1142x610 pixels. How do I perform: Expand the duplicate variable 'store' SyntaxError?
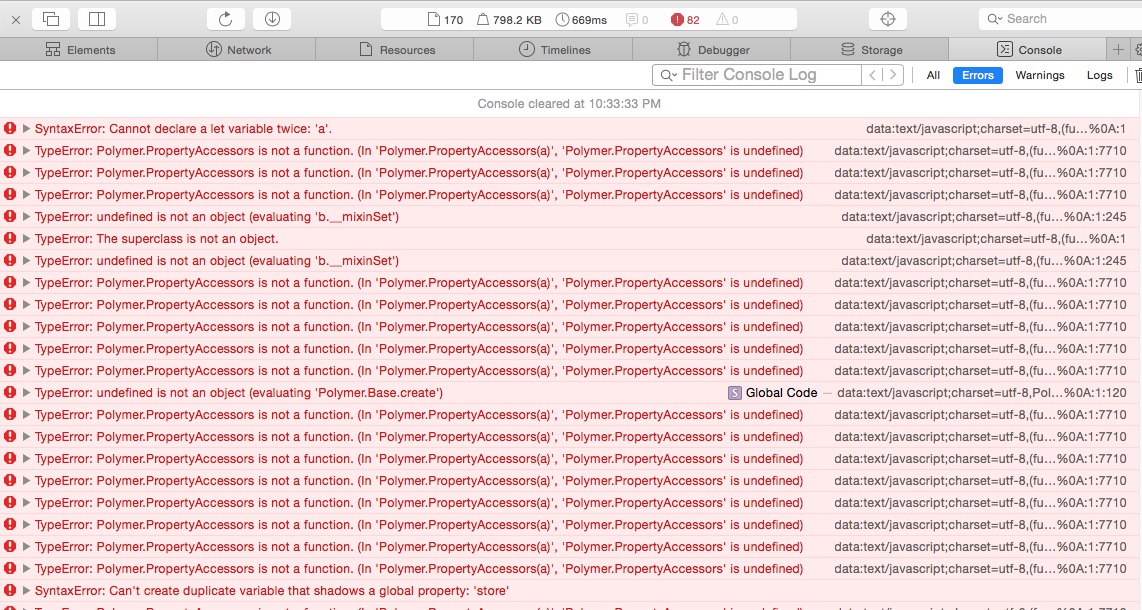[x=26, y=590]
